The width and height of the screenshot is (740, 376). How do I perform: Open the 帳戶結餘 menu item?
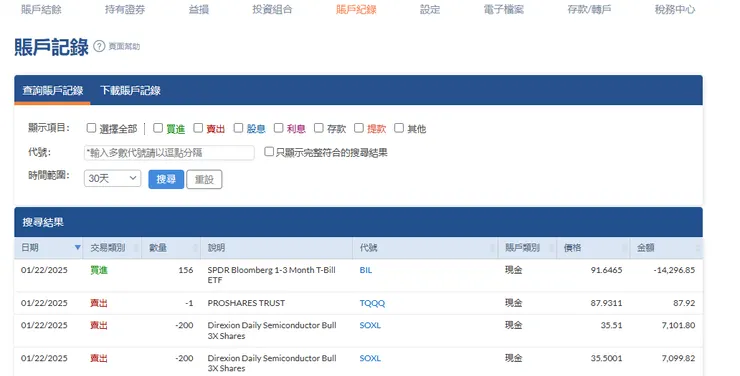point(41,9)
